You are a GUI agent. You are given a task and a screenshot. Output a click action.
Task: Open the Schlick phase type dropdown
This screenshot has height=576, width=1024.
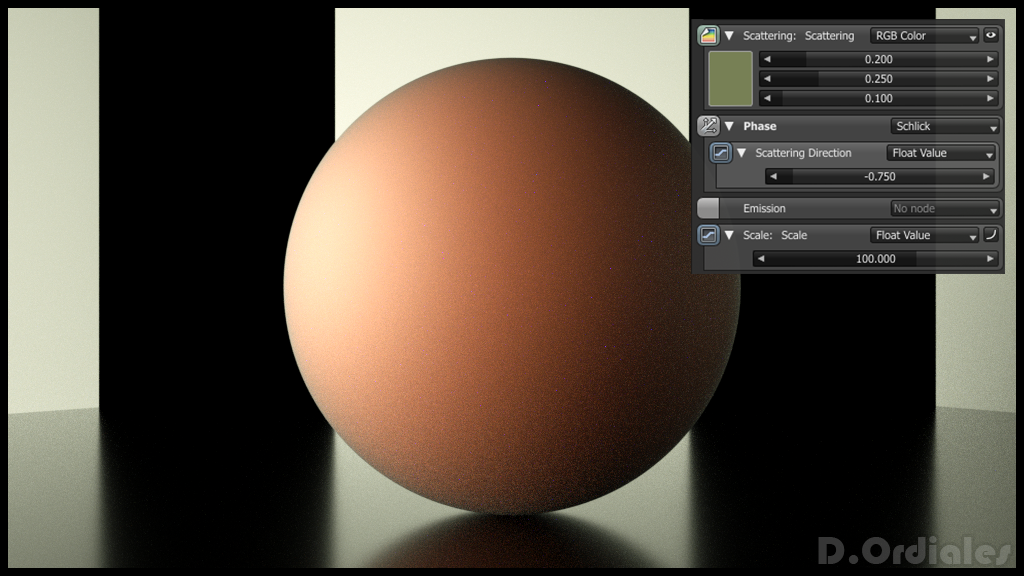click(945, 126)
